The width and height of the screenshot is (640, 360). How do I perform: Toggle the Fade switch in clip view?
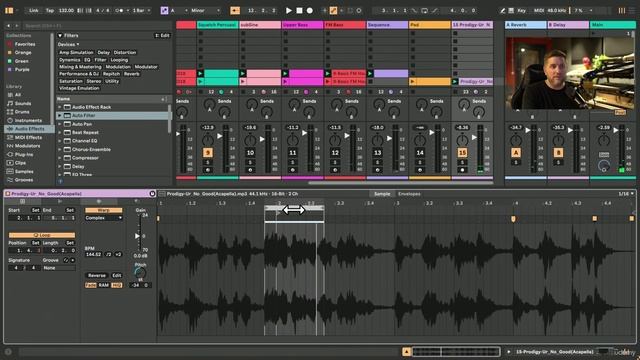(91, 285)
